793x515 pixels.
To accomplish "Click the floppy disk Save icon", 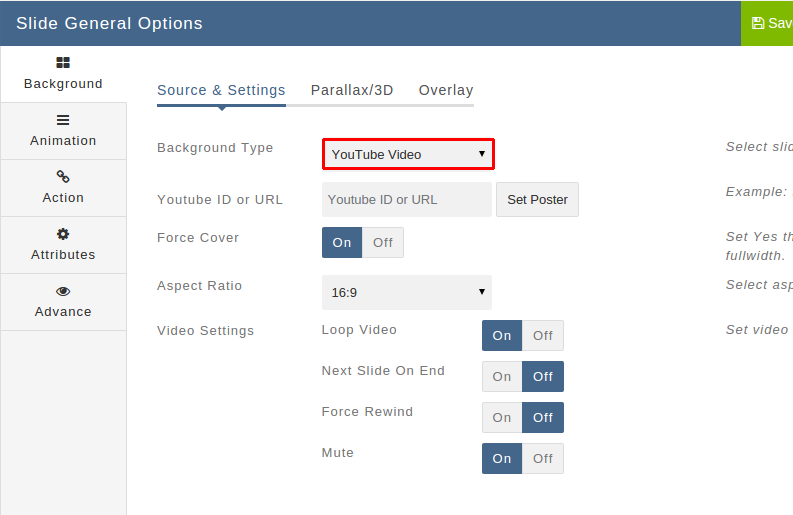I will pos(758,23).
